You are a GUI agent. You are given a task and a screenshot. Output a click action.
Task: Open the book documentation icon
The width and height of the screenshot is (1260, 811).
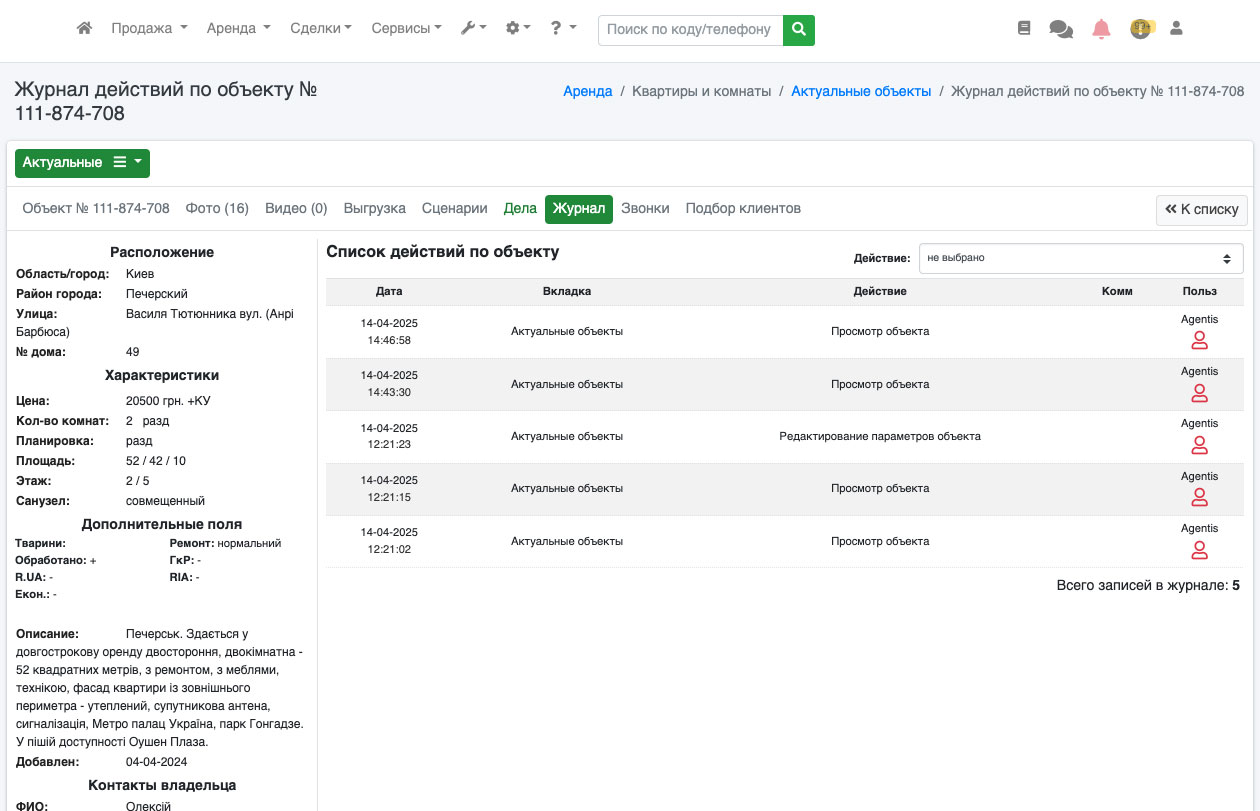(1023, 29)
